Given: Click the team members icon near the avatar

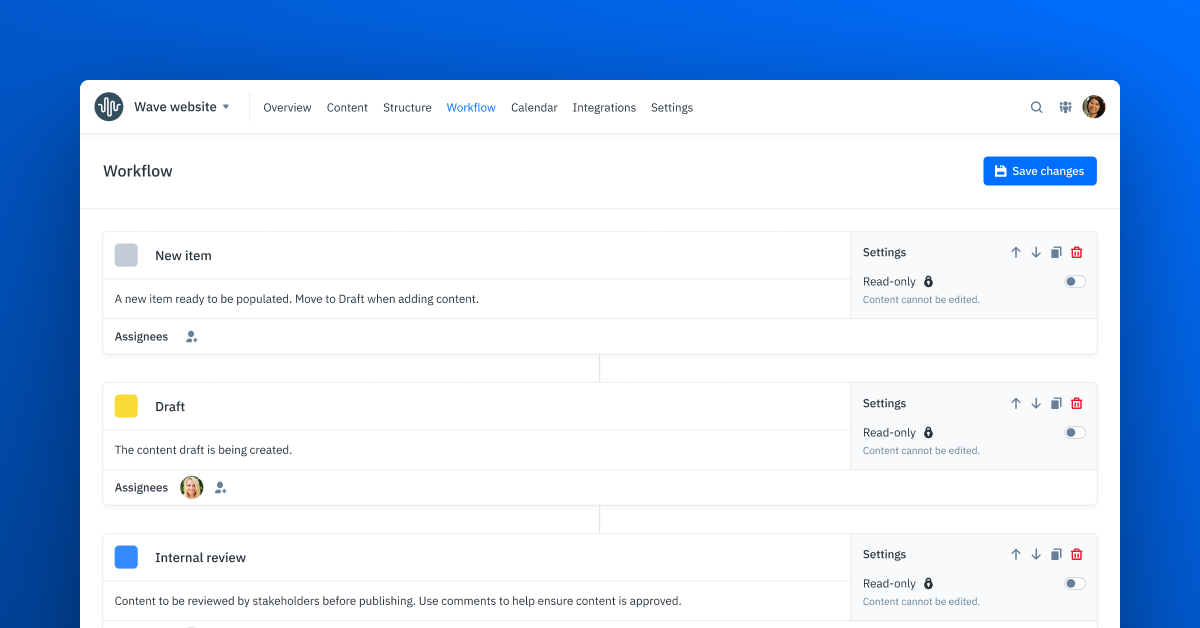Looking at the screenshot, I should tap(1065, 107).
